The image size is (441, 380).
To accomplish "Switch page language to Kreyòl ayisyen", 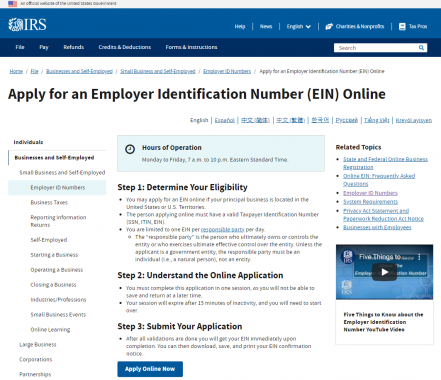I will pyautogui.click(x=414, y=120).
